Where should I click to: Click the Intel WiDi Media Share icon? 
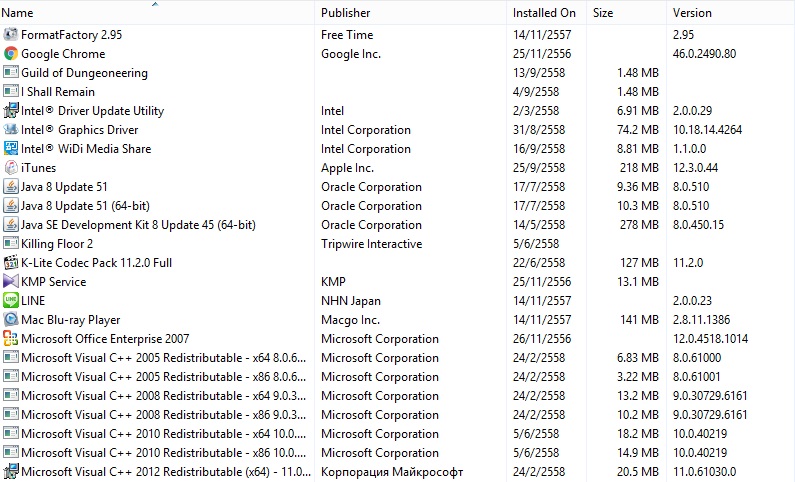(11, 149)
